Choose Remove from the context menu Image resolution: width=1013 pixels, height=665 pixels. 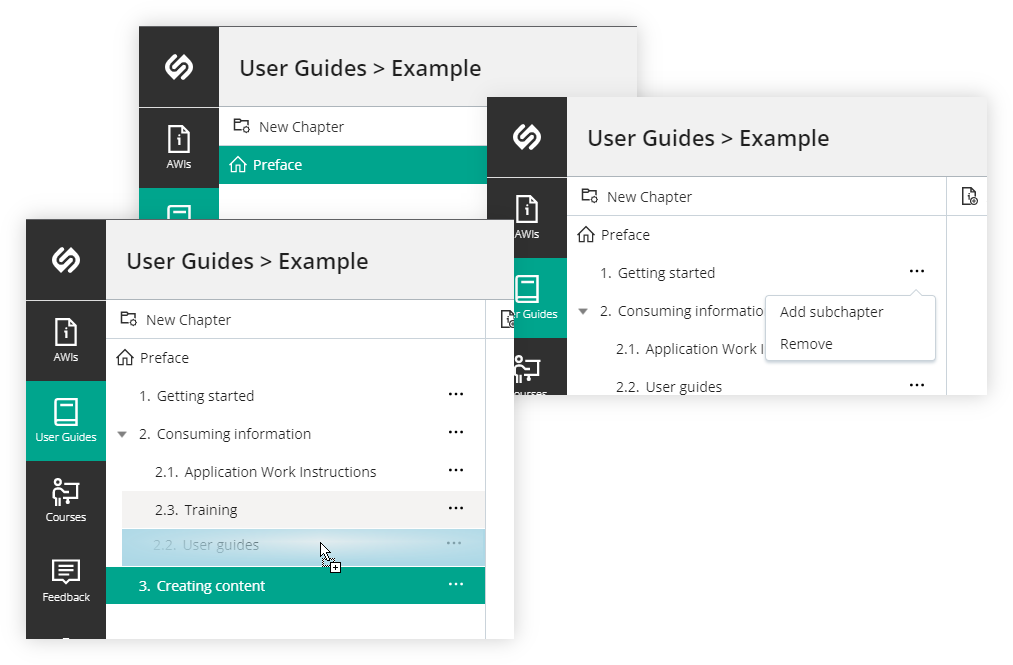tap(805, 343)
